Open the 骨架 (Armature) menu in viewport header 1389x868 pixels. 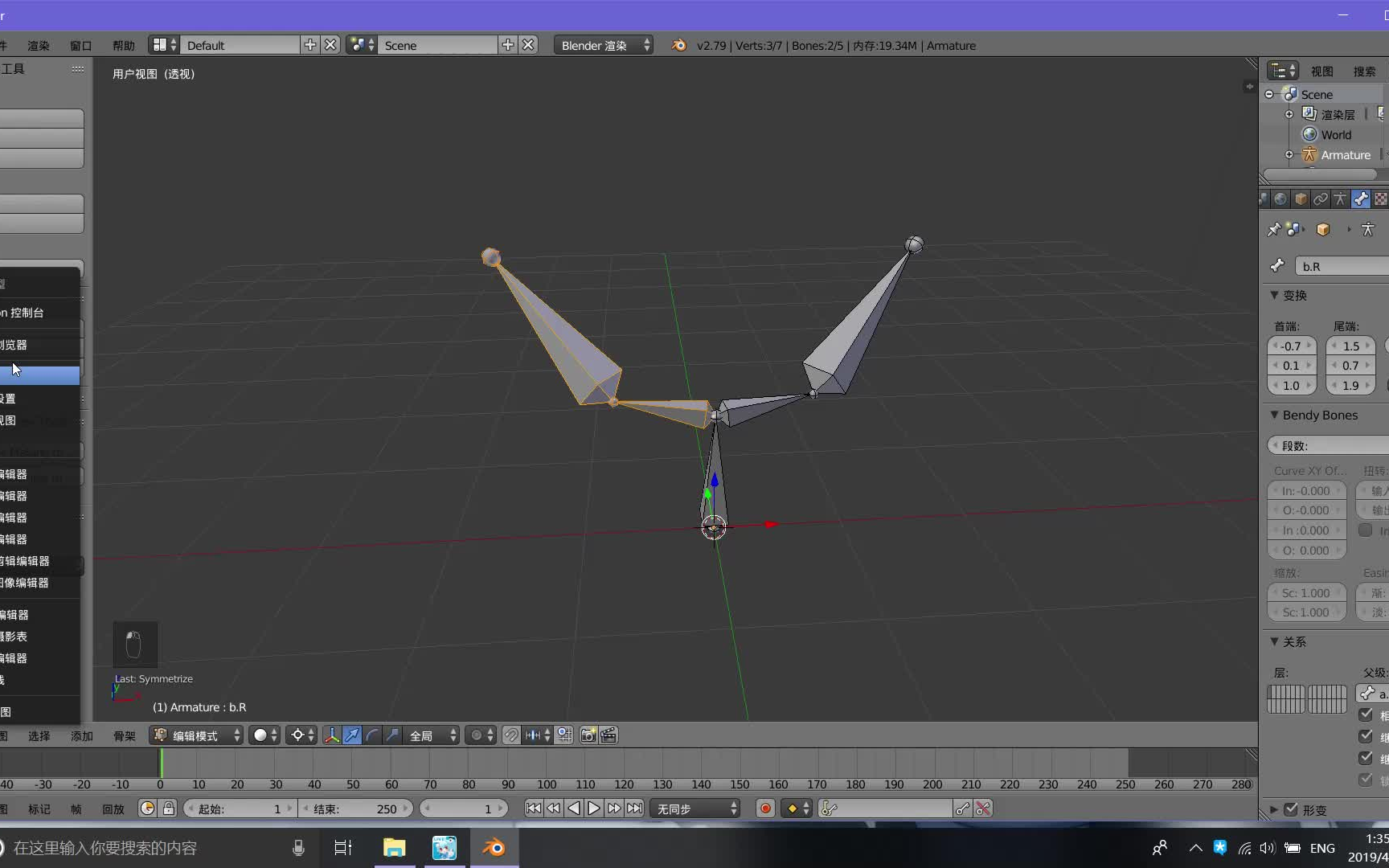click(x=124, y=736)
